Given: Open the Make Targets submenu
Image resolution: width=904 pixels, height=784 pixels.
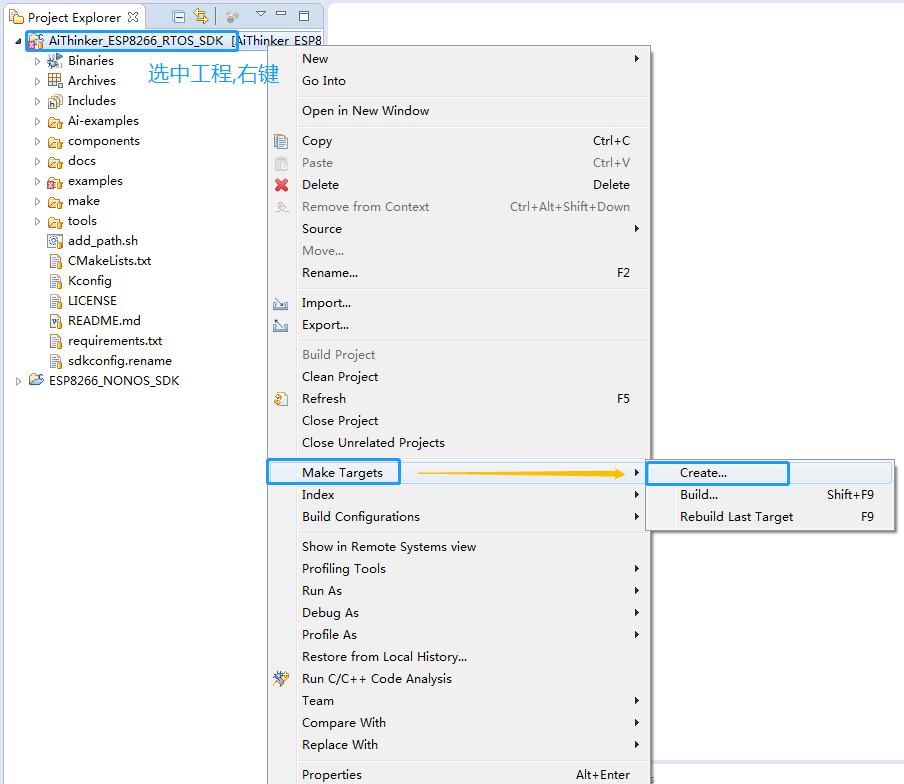Looking at the screenshot, I should 459,473.
